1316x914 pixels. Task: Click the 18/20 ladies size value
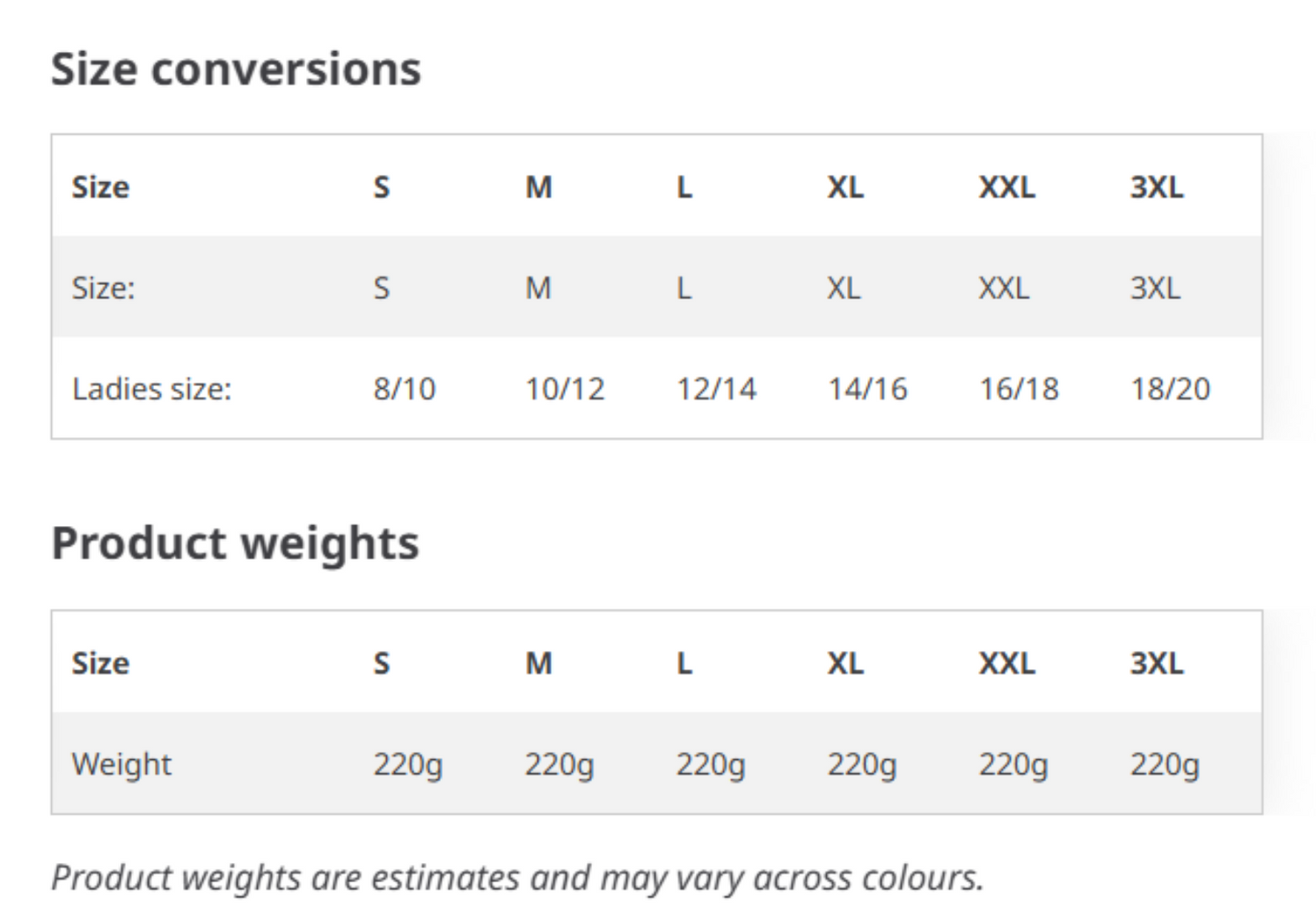(x=1170, y=390)
